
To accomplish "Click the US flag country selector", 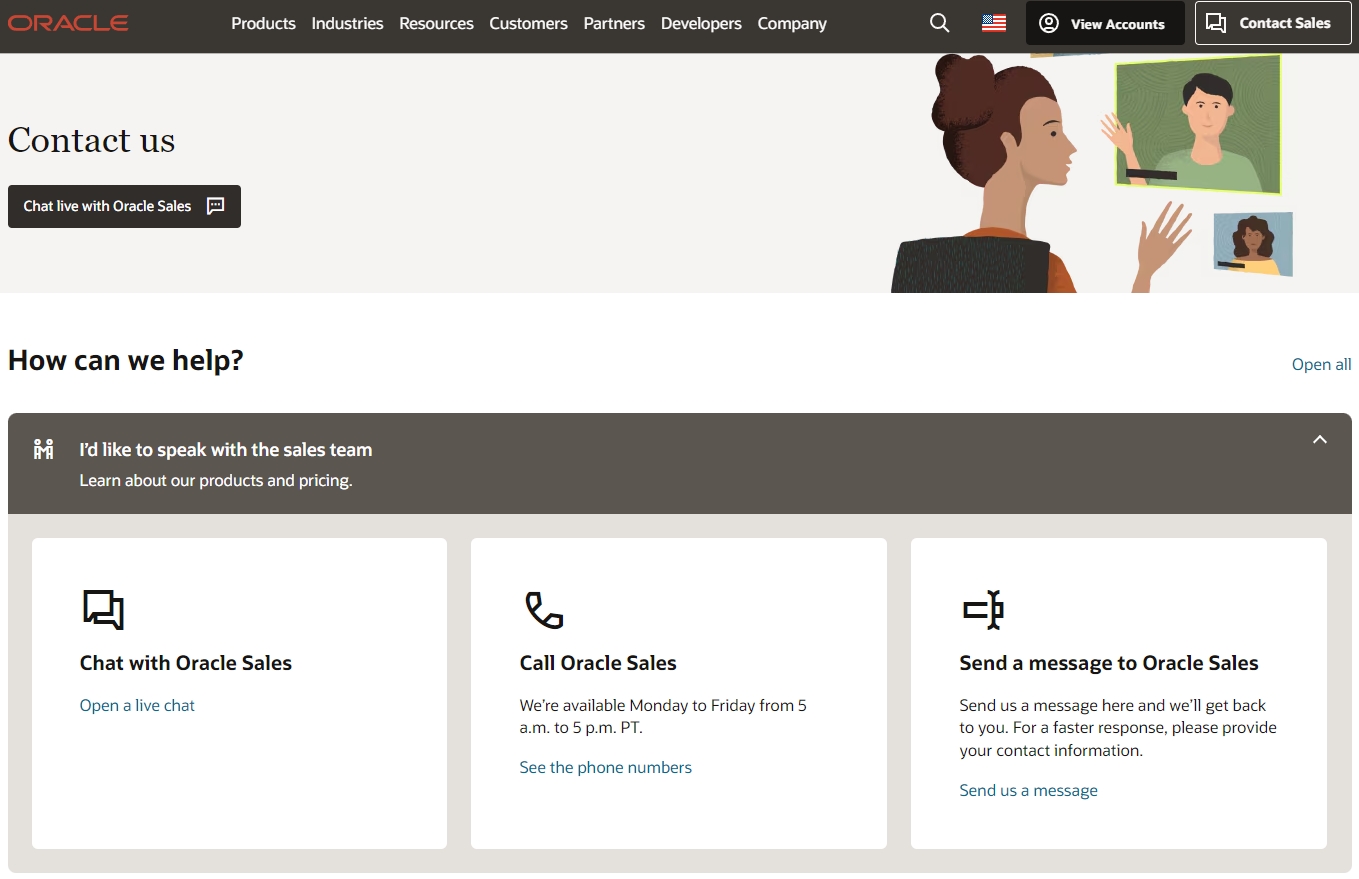I will point(994,23).
